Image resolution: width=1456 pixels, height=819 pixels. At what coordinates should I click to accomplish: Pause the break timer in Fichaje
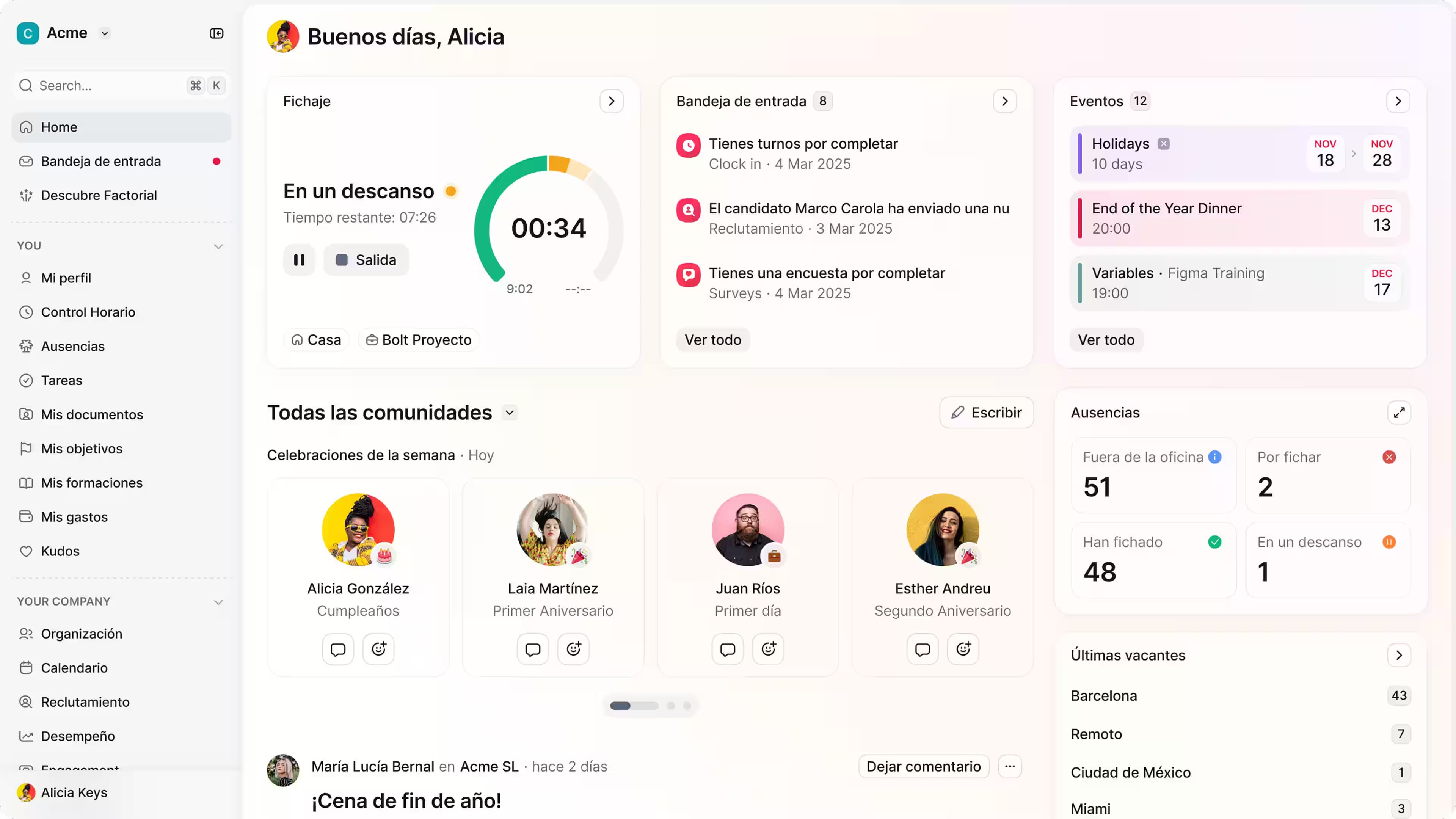click(x=299, y=259)
